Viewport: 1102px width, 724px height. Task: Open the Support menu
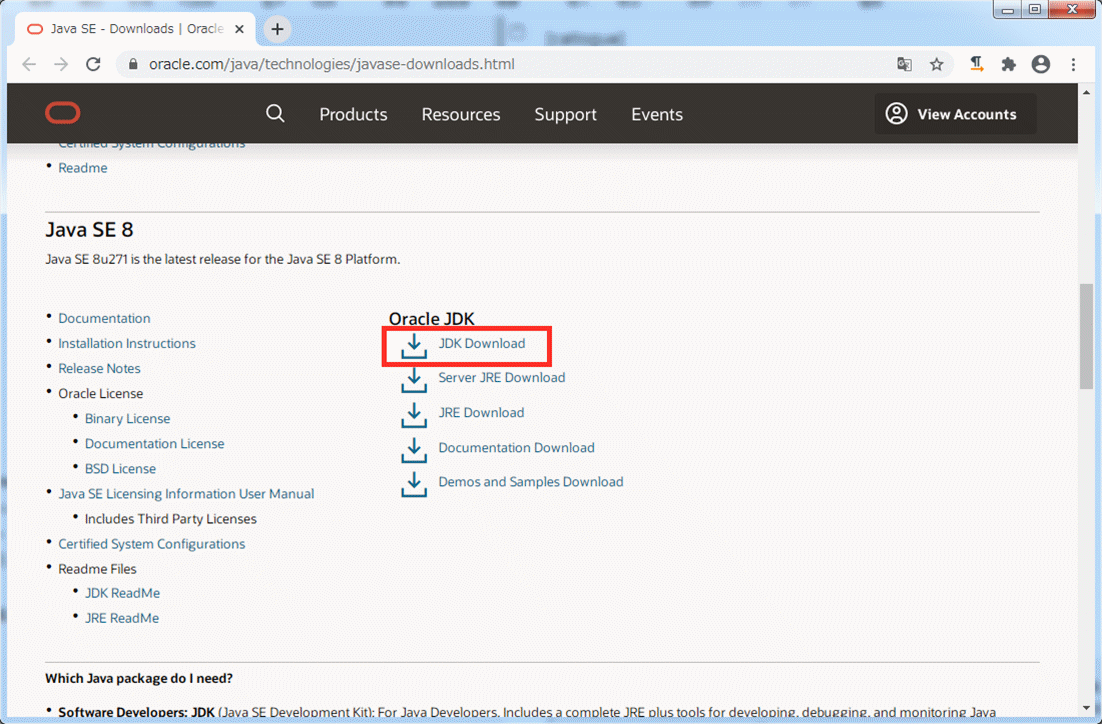(566, 114)
